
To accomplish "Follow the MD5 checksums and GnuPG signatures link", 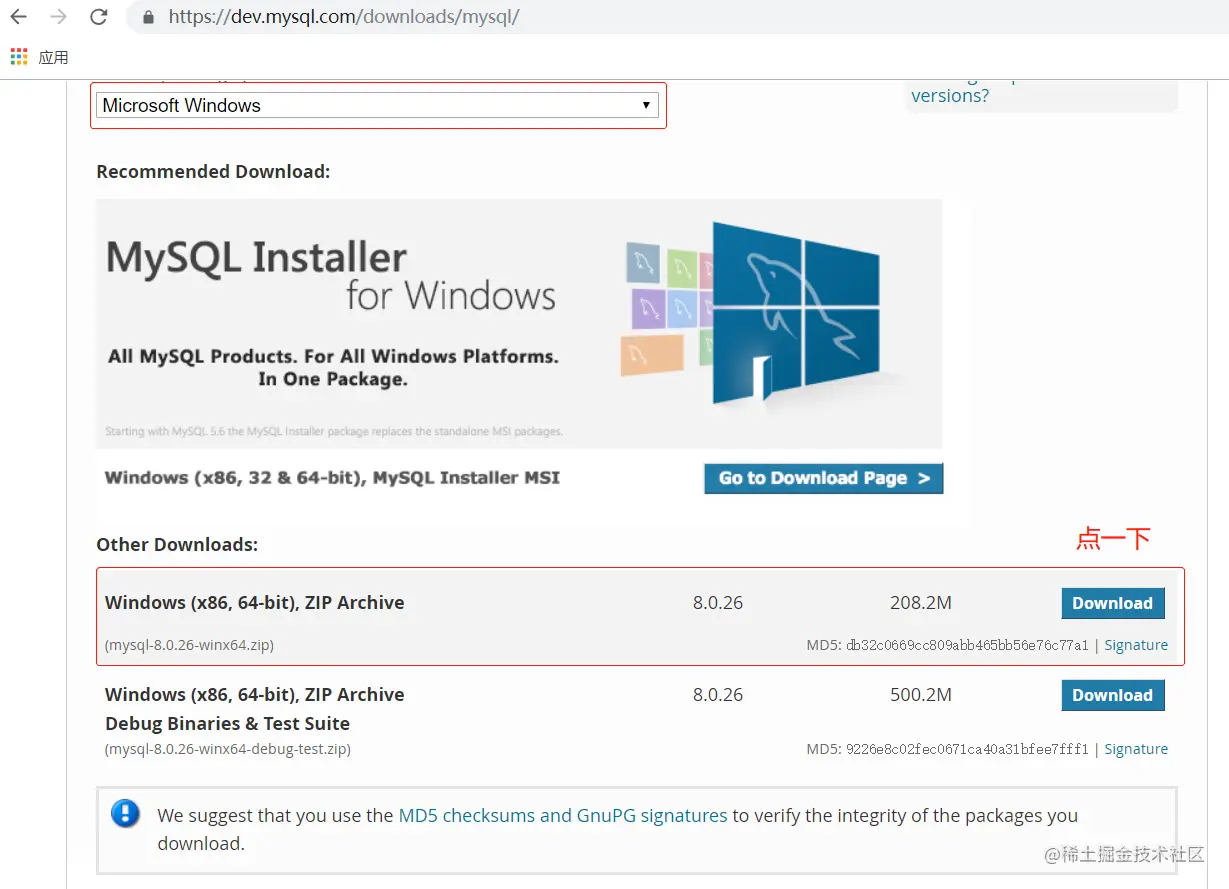I will pyautogui.click(x=563, y=815).
